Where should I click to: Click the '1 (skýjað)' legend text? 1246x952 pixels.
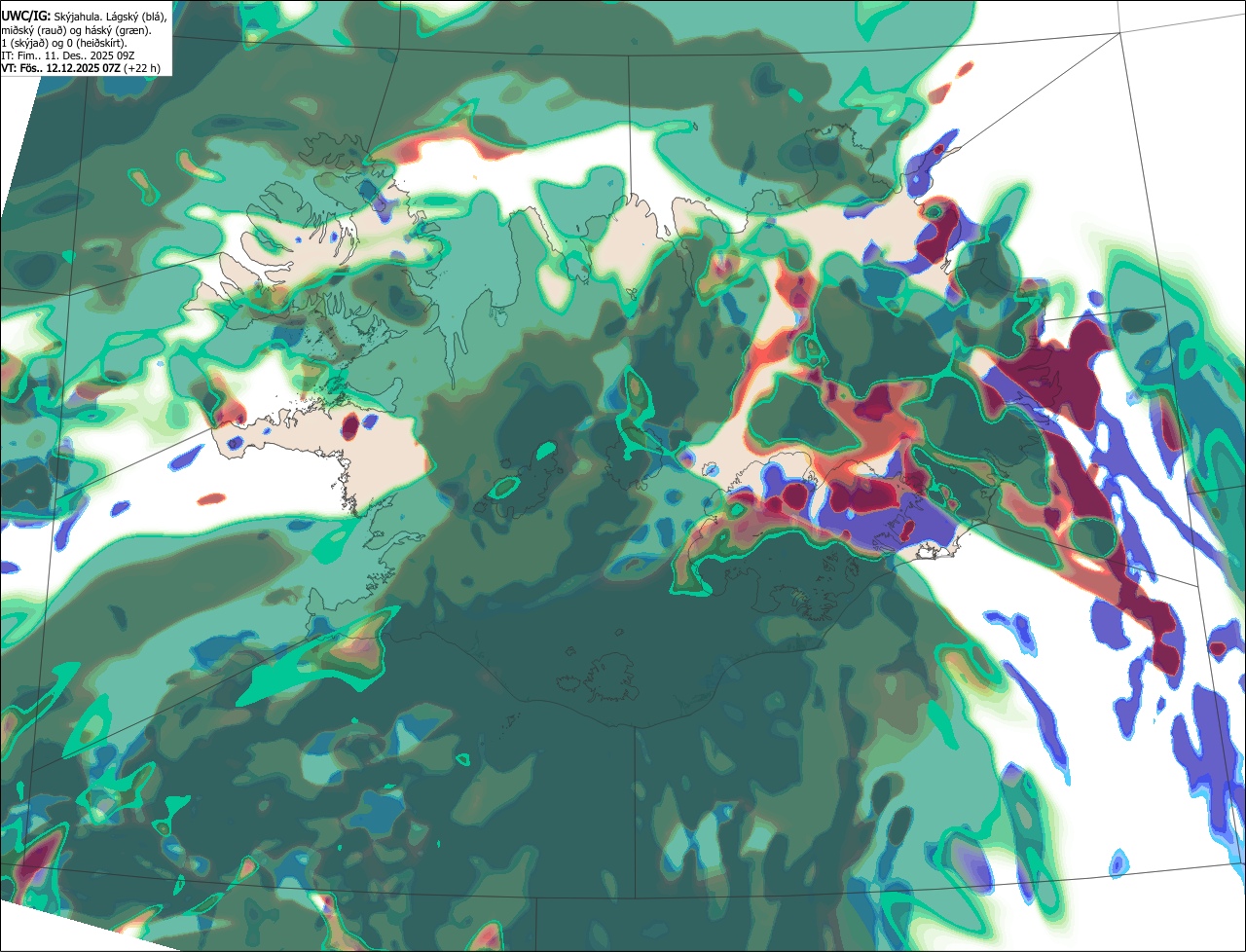pyautogui.click(x=25, y=44)
